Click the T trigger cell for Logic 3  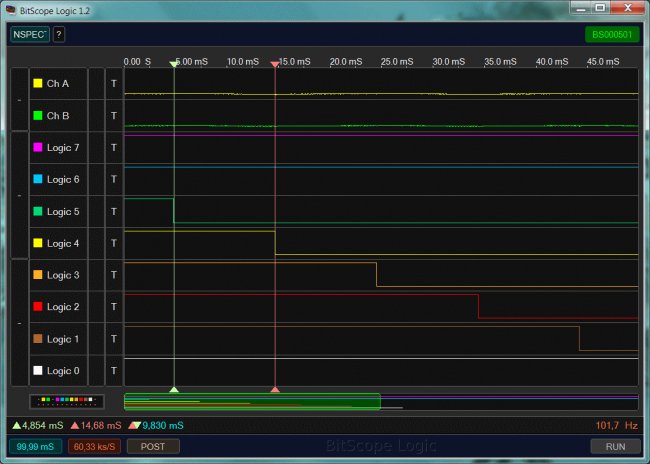[114, 275]
